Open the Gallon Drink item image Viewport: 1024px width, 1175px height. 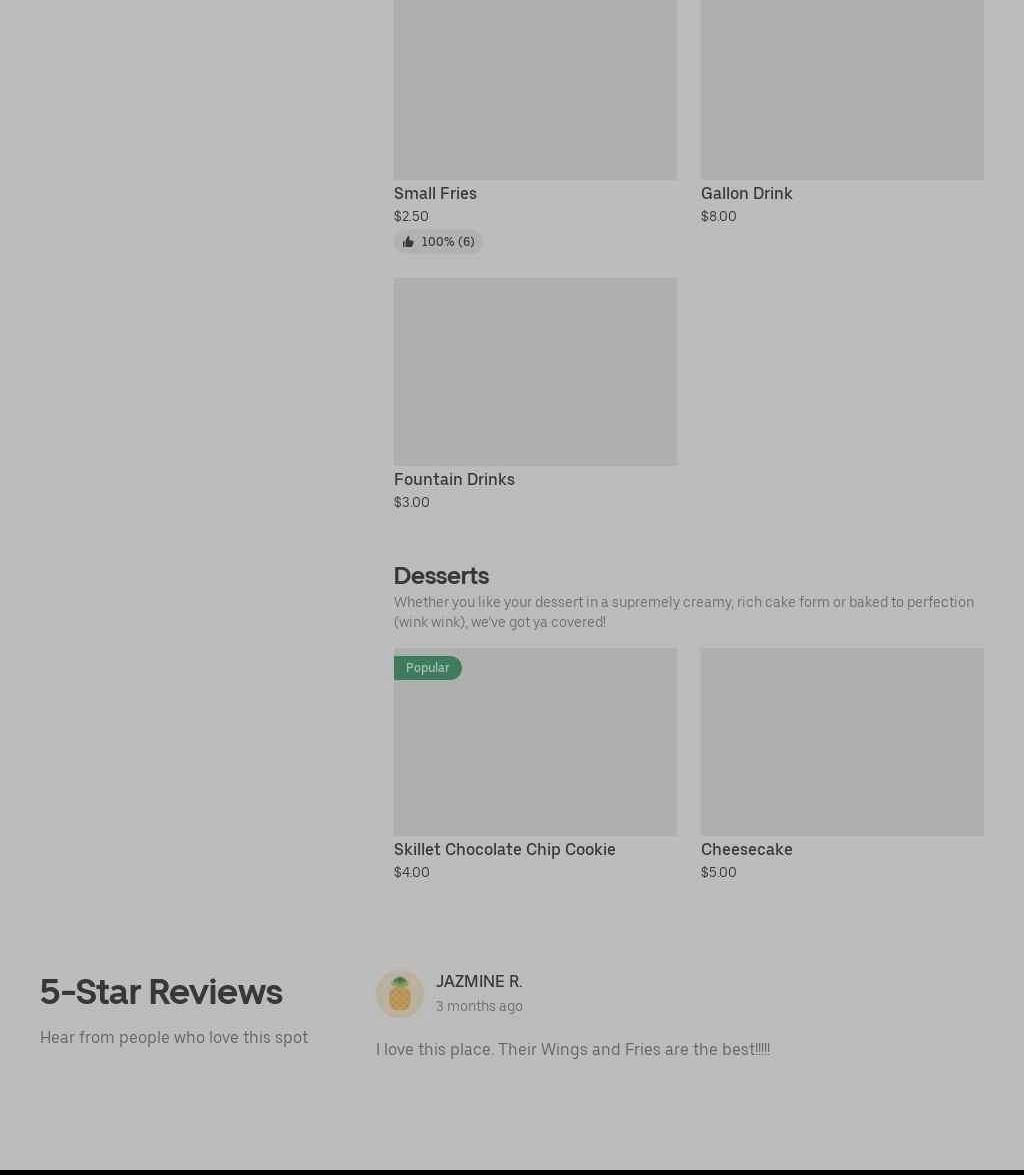(x=842, y=90)
